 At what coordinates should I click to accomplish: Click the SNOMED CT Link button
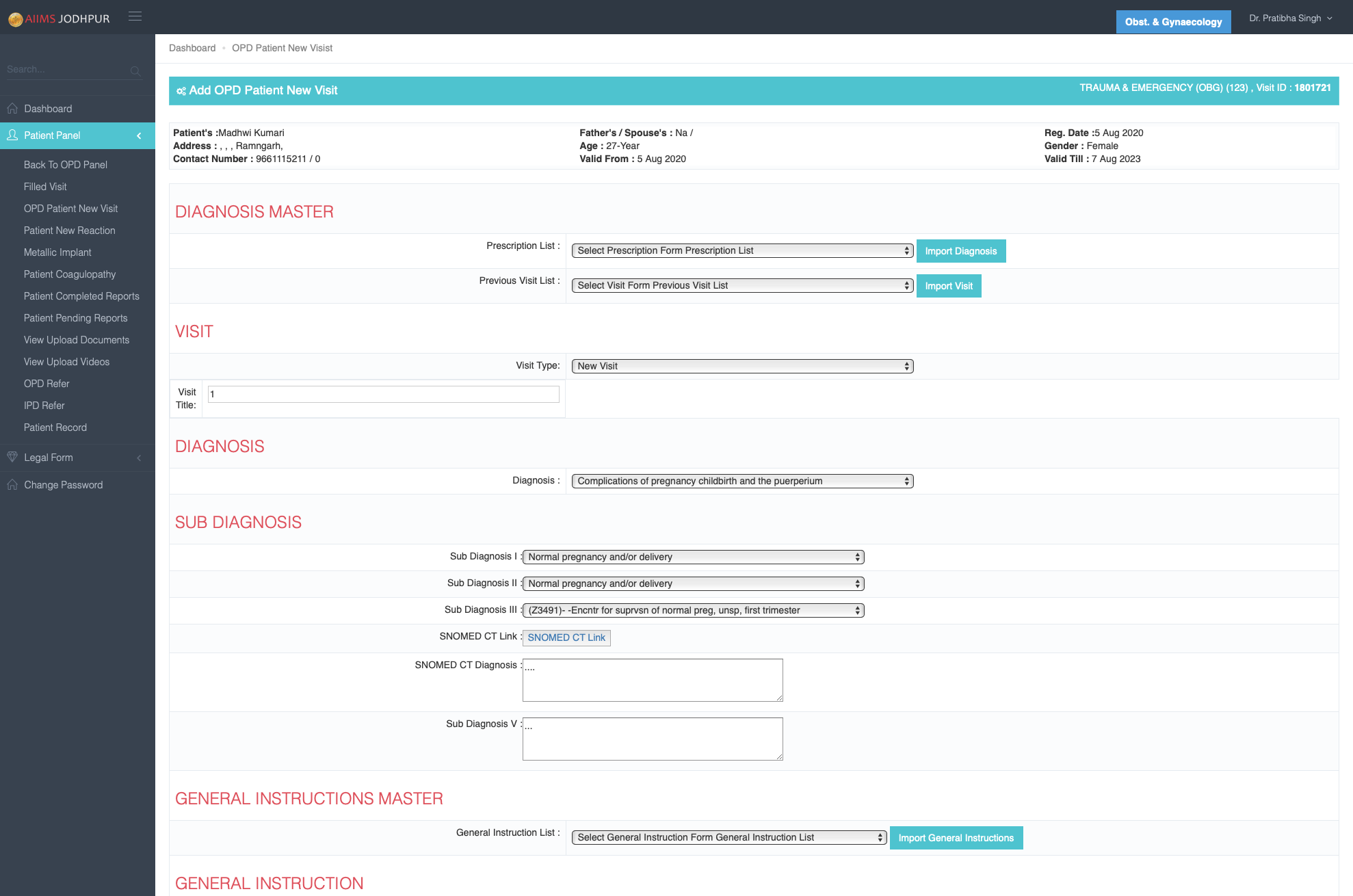(566, 637)
